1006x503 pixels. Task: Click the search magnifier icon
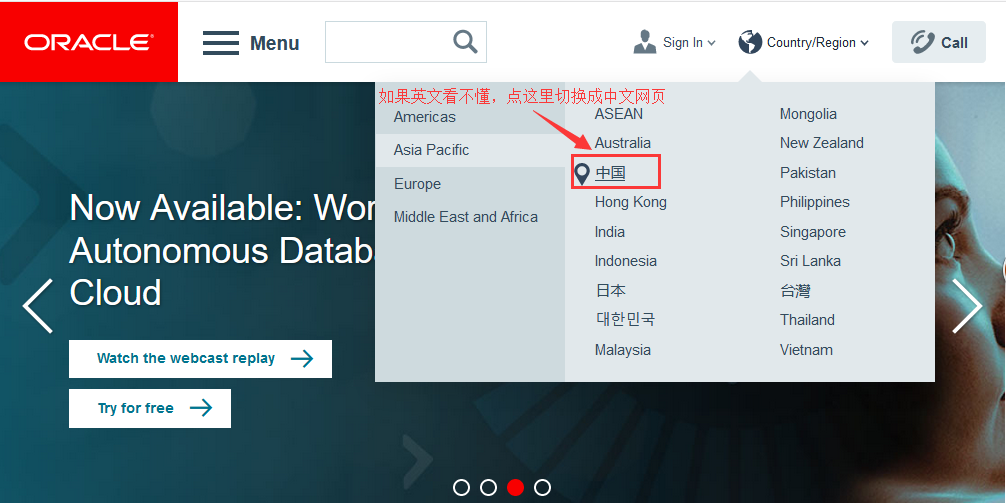coord(465,42)
